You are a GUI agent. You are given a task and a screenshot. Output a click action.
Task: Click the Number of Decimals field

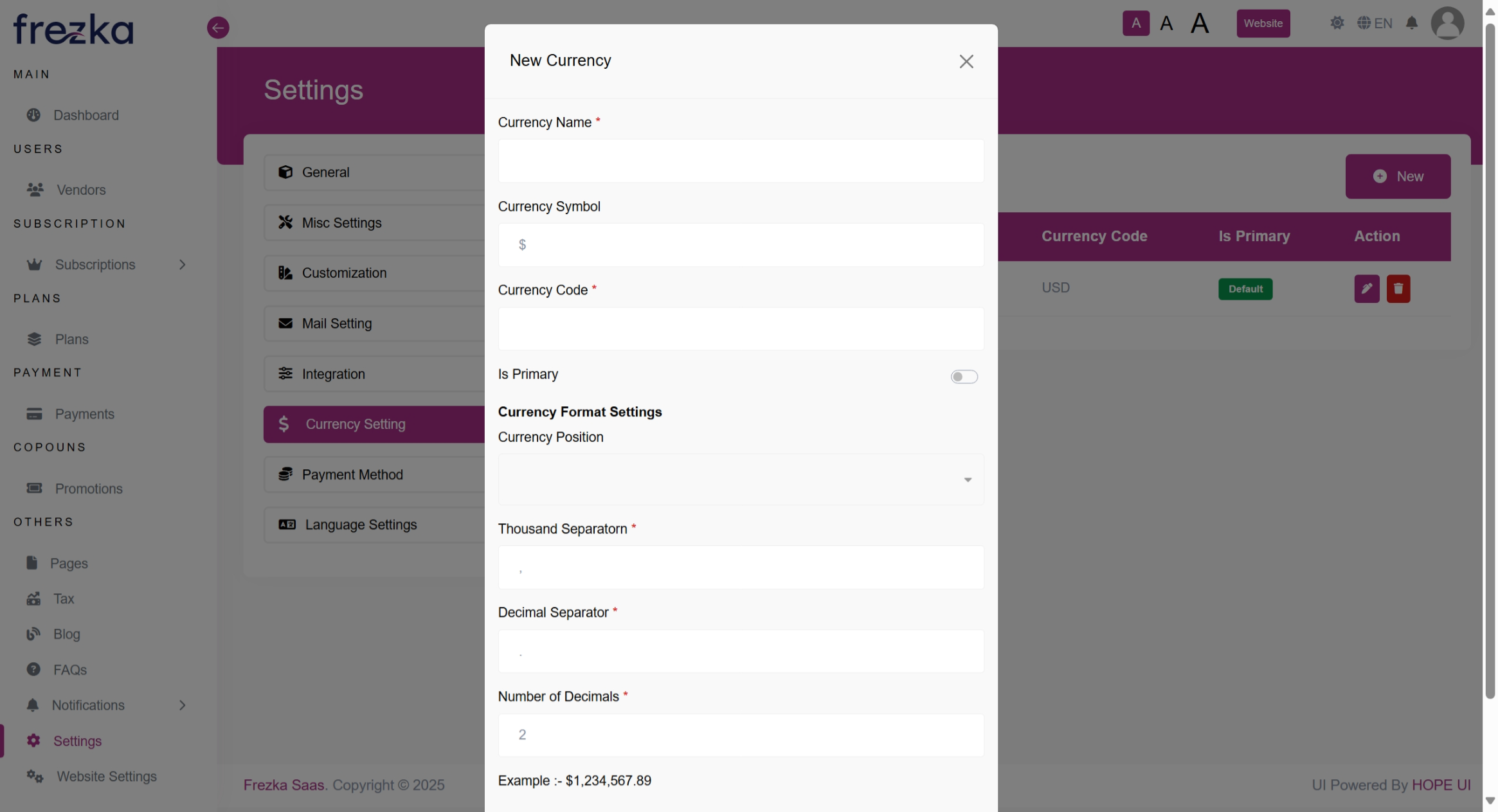click(741, 735)
